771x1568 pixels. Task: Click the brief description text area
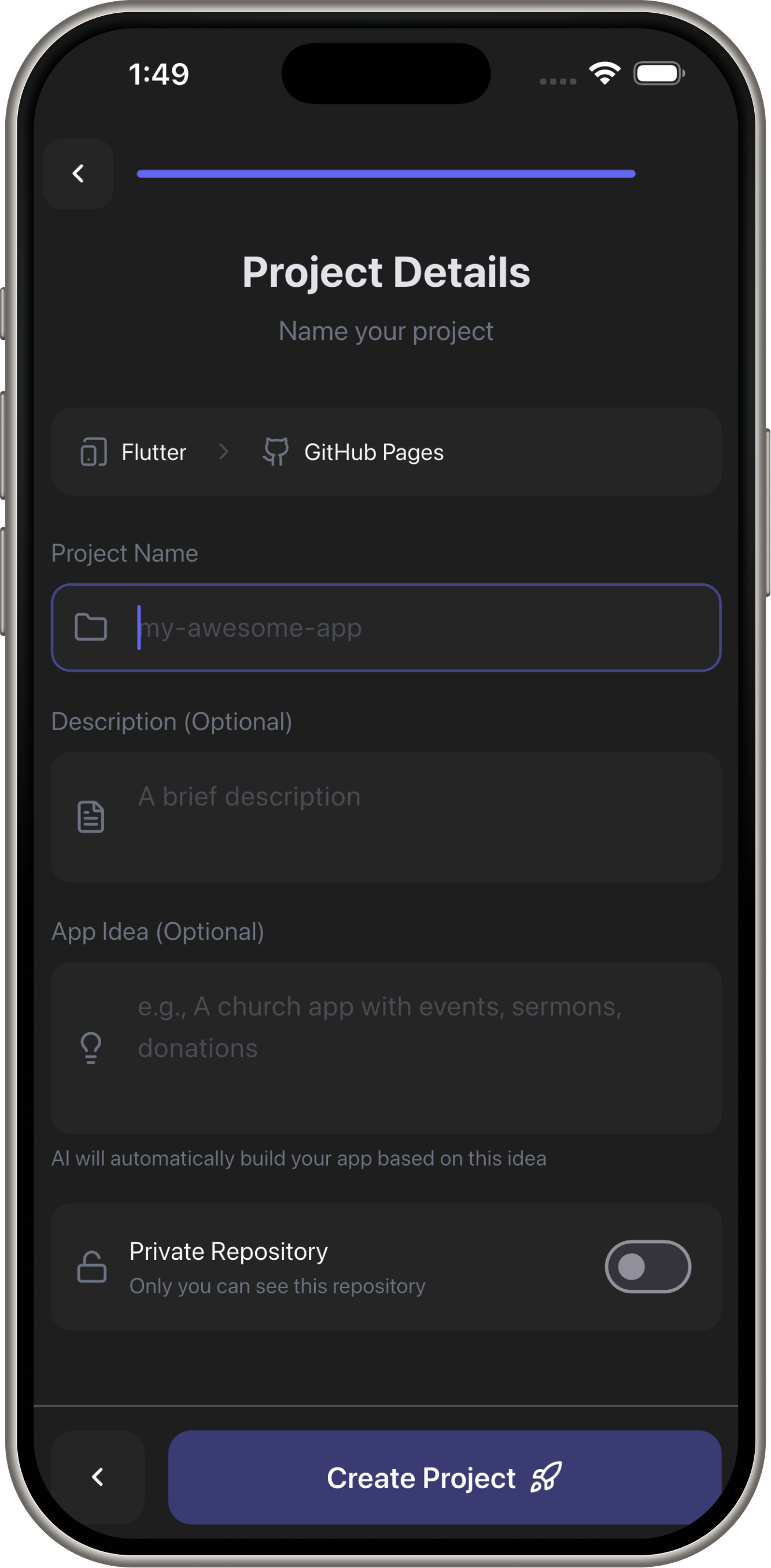[386, 818]
